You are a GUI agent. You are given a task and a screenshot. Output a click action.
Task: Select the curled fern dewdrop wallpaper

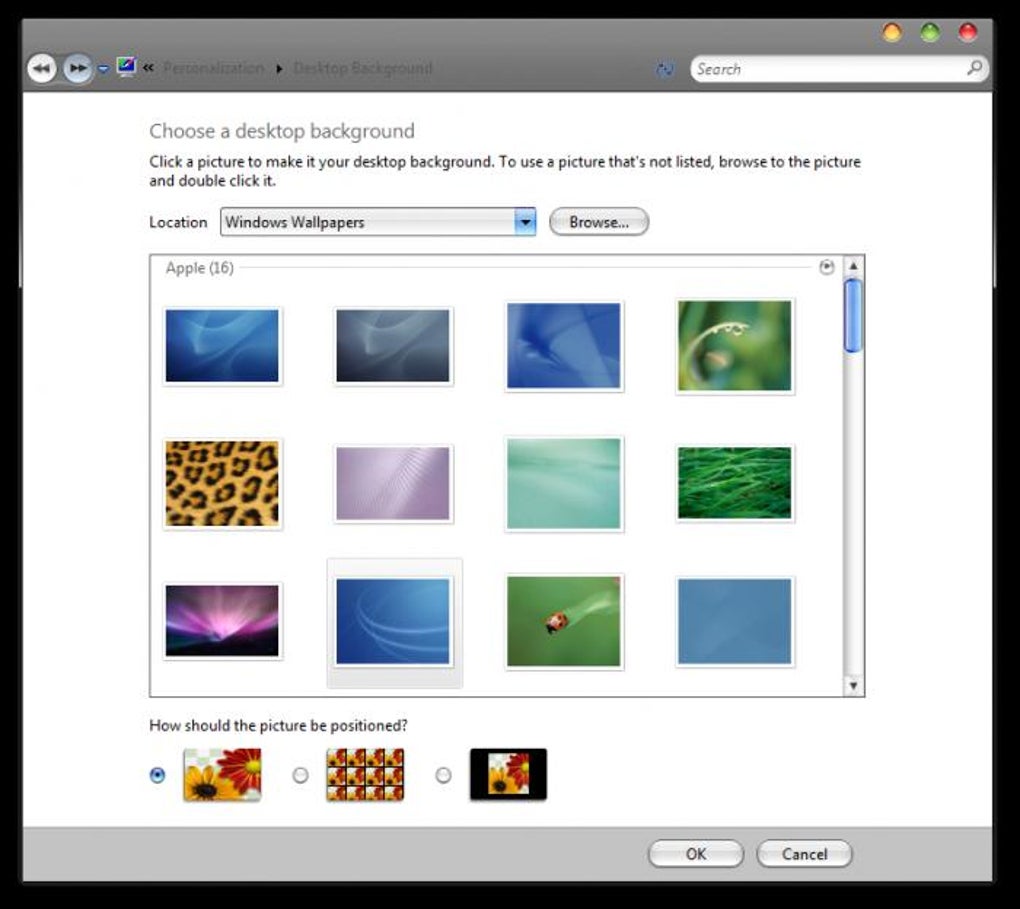(734, 346)
